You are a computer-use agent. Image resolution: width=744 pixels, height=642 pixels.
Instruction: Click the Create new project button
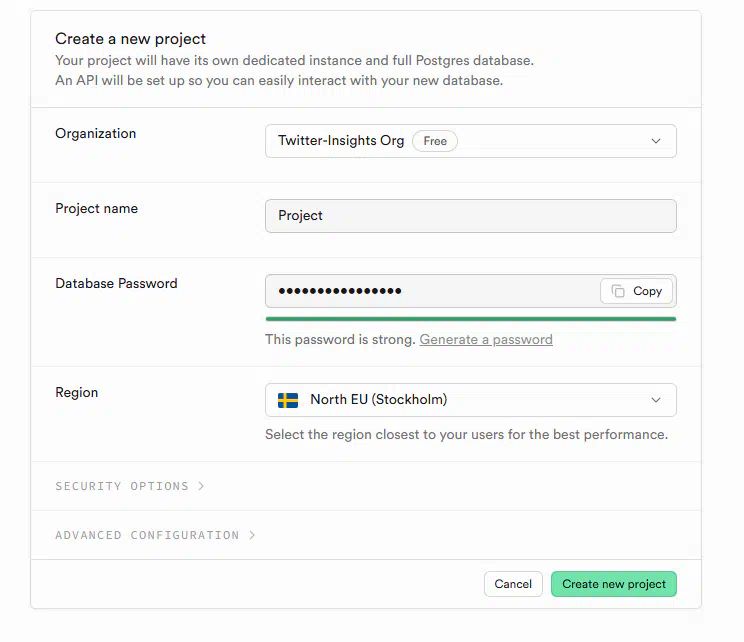(614, 584)
